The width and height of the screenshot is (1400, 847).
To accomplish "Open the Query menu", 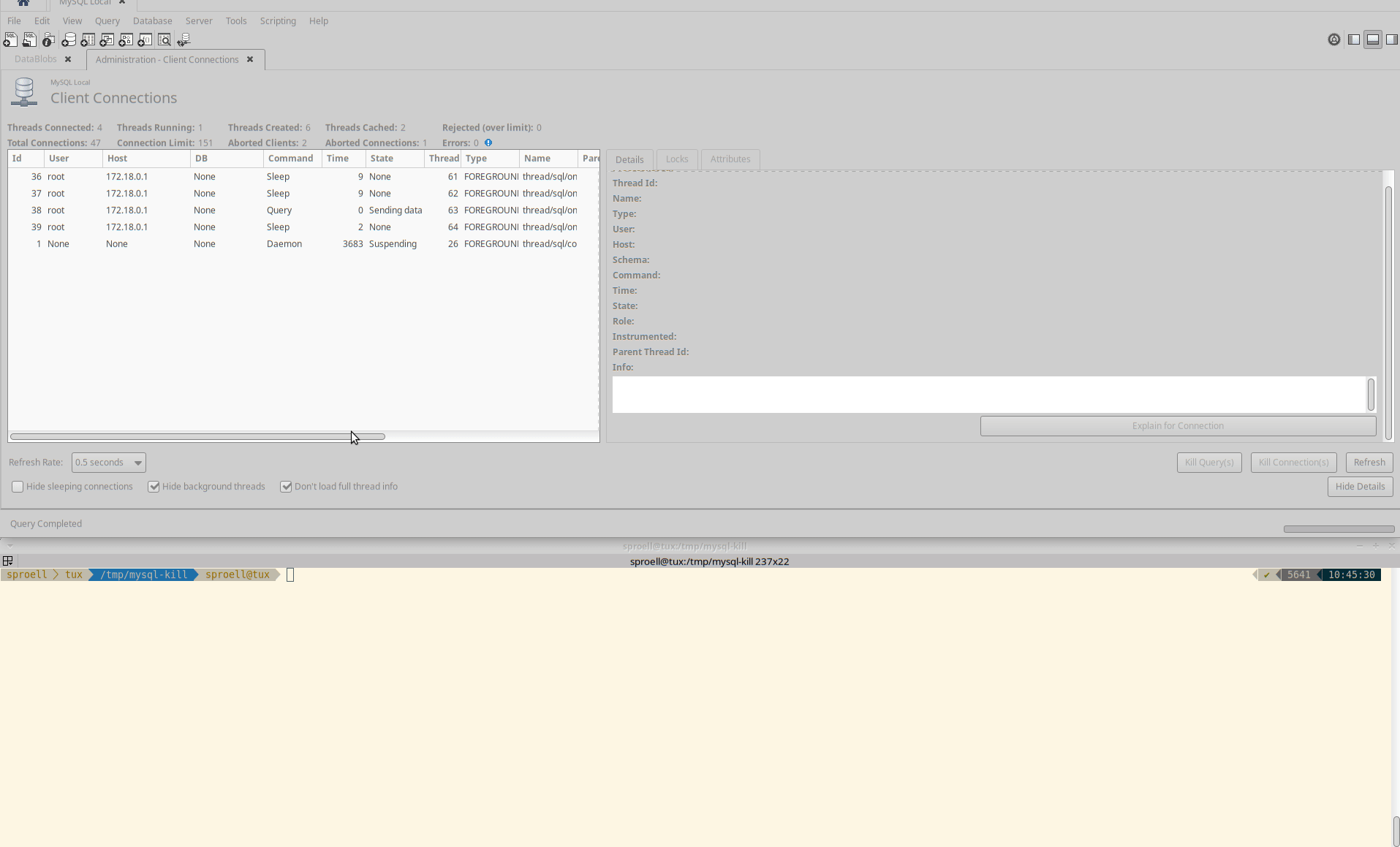I will (107, 20).
